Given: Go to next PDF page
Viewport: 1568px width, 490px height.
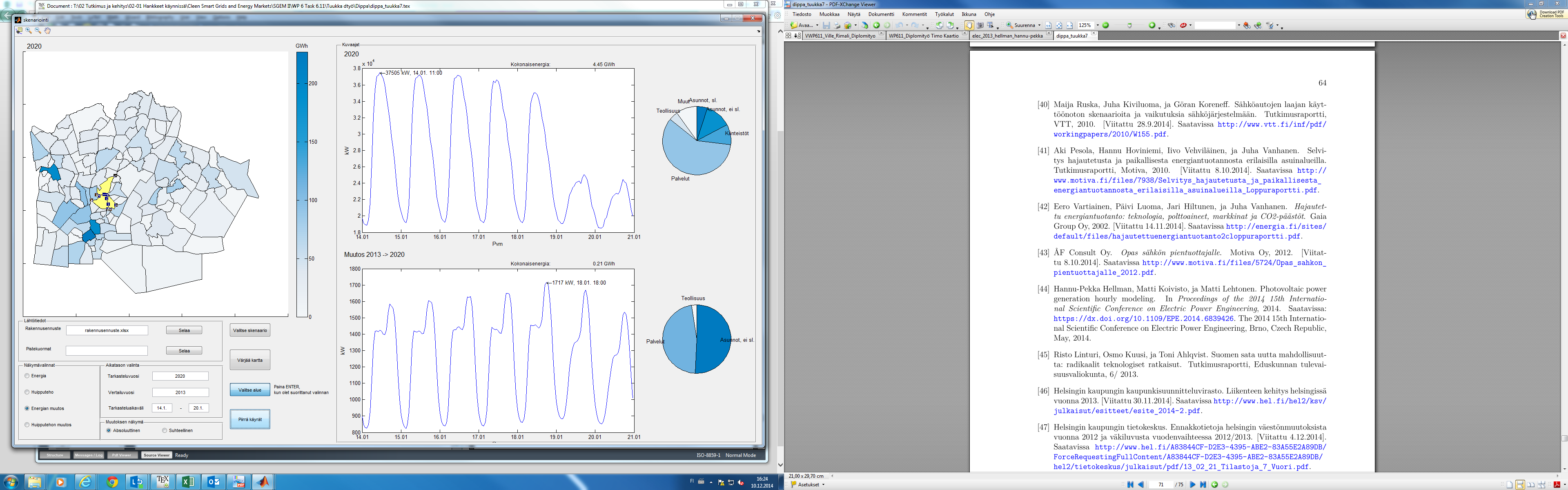Looking at the screenshot, I should click(1192, 485).
